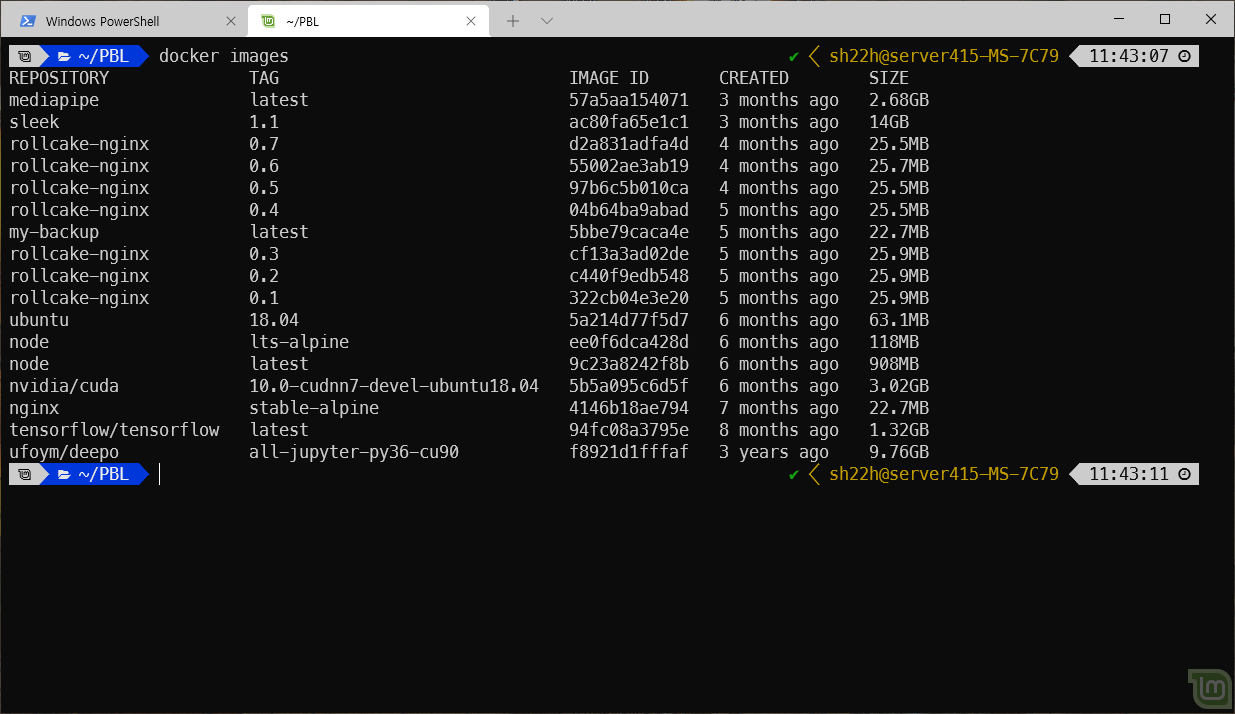Click the CREATED column header
The width and height of the screenshot is (1235, 714).
(754, 78)
